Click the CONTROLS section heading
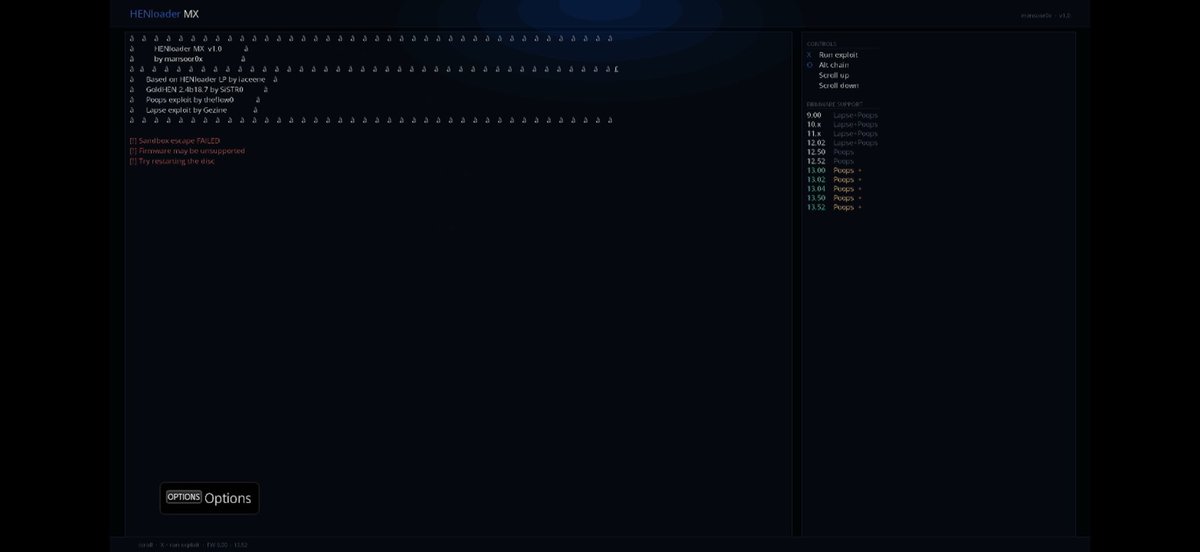The height and width of the screenshot is (552, 1200). 821,44
